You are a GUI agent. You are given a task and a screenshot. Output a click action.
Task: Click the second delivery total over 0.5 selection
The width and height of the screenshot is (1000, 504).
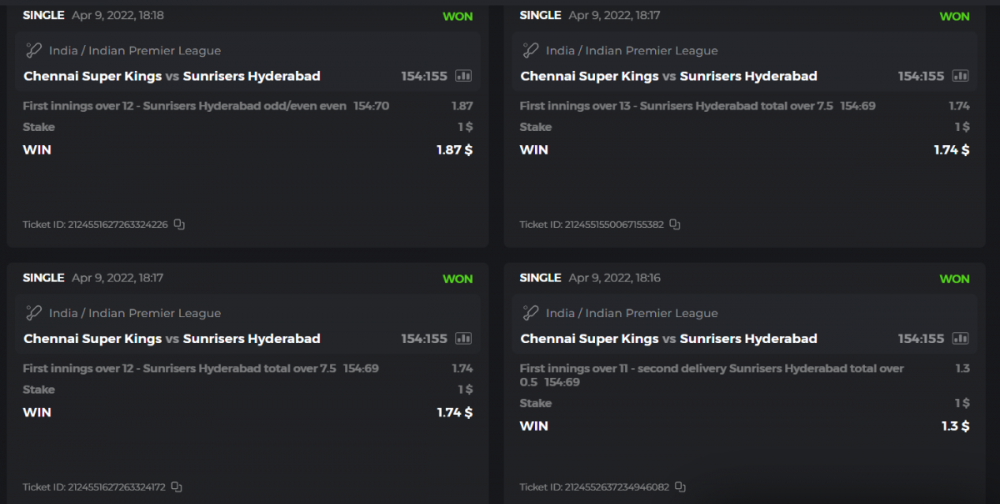[711, 375]
